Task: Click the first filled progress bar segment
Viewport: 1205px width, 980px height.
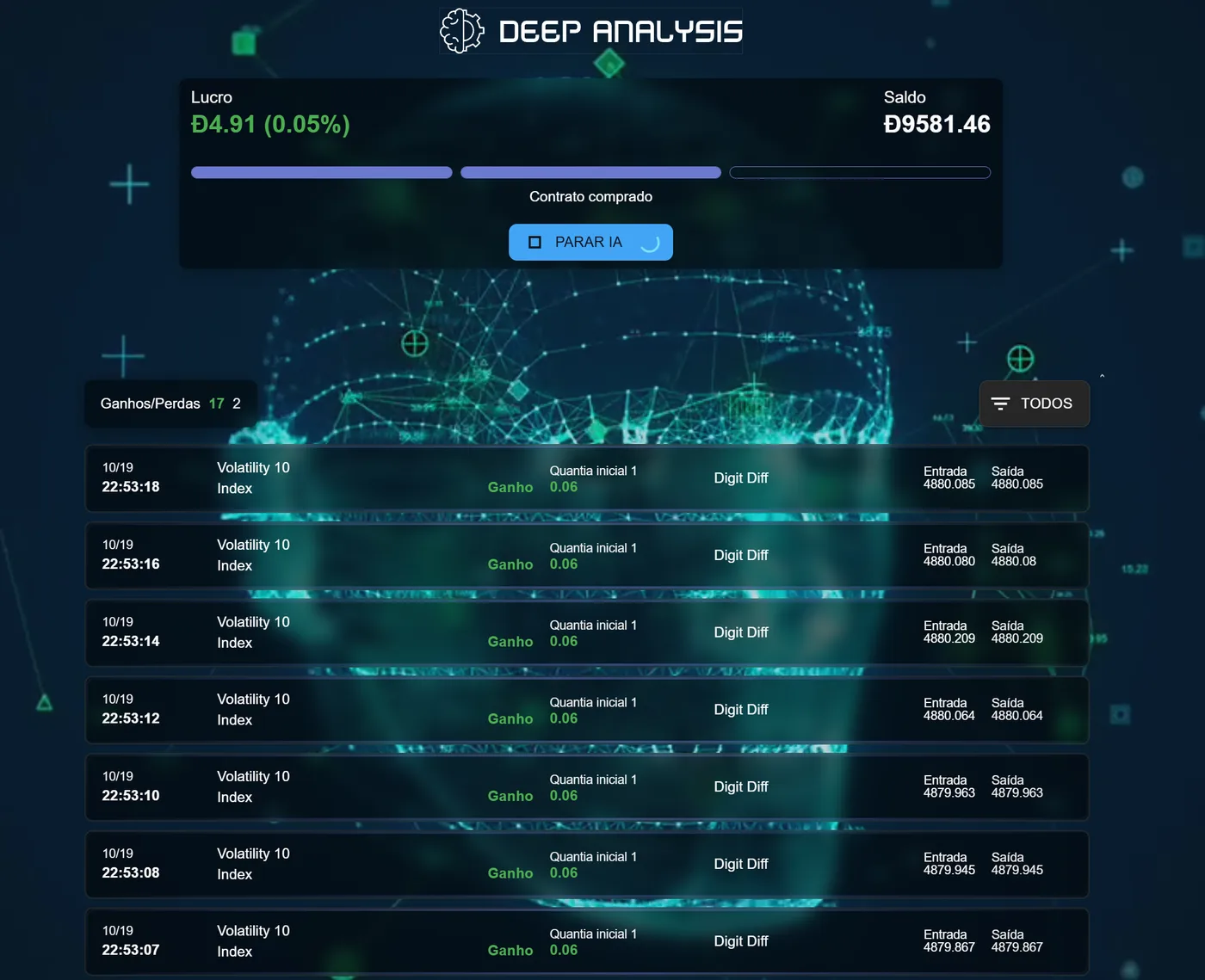Action: click(322, 172)
